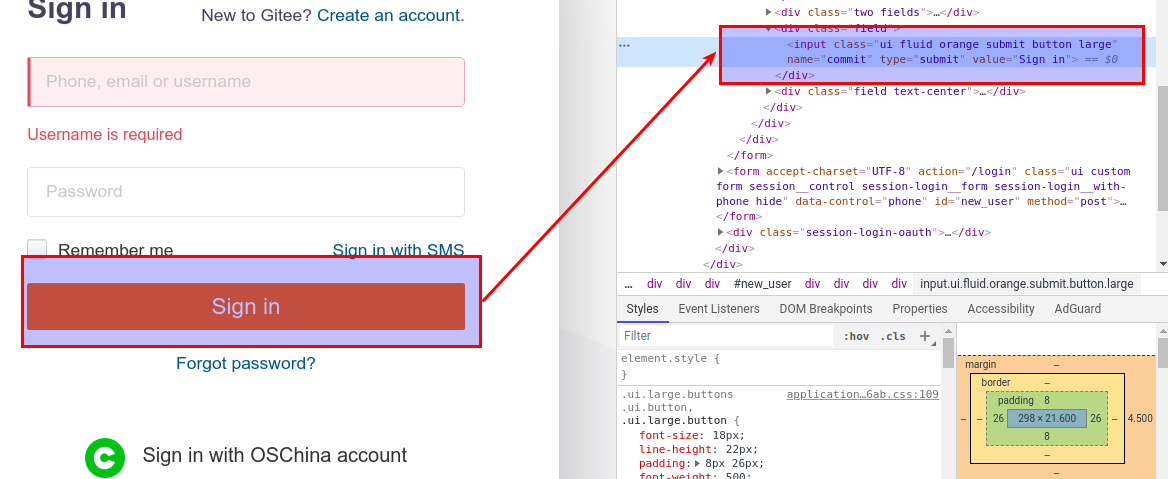Image resolution: width=1168 pixels, height=479 pixels.
Task: Toggle the :hov element state button
Action: [x=855, y=336]
